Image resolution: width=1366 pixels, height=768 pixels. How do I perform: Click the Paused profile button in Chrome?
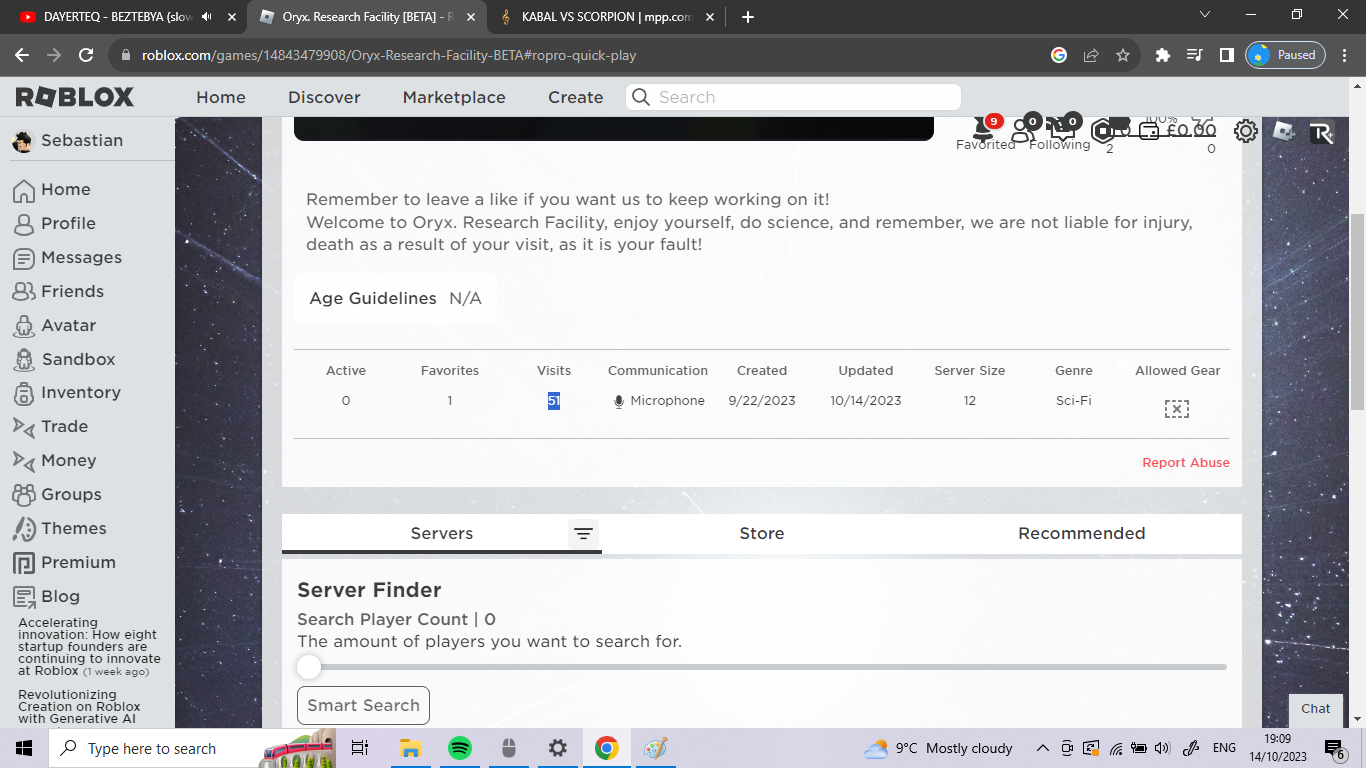point(1285,56)
